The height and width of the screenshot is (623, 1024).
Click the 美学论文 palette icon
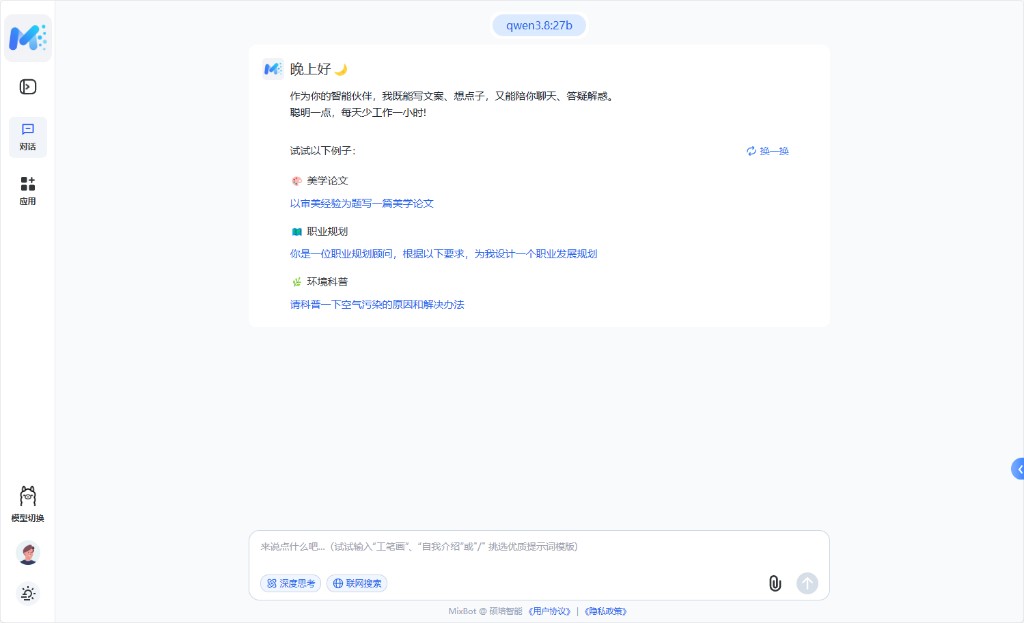(296, 181)
